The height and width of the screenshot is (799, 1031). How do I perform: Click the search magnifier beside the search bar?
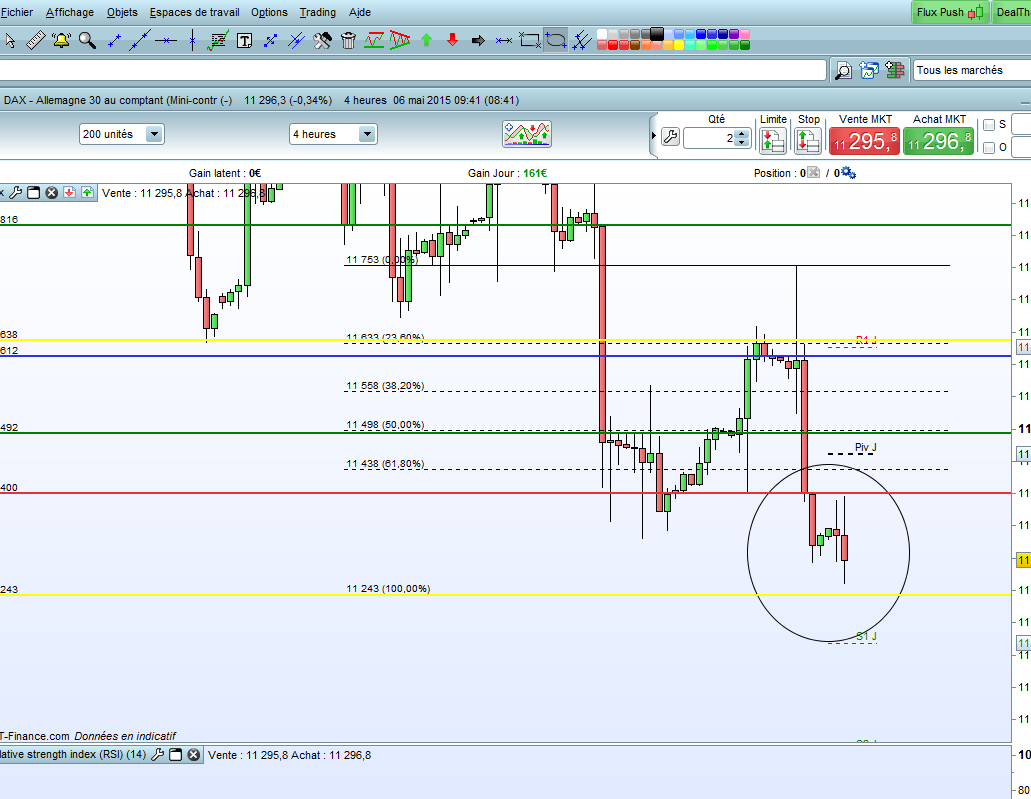point(842,70)
